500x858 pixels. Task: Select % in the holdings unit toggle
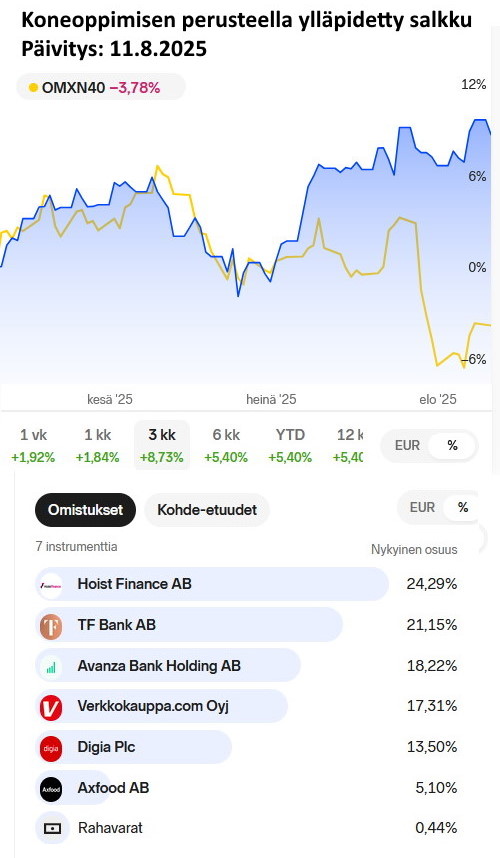(463, 508)
